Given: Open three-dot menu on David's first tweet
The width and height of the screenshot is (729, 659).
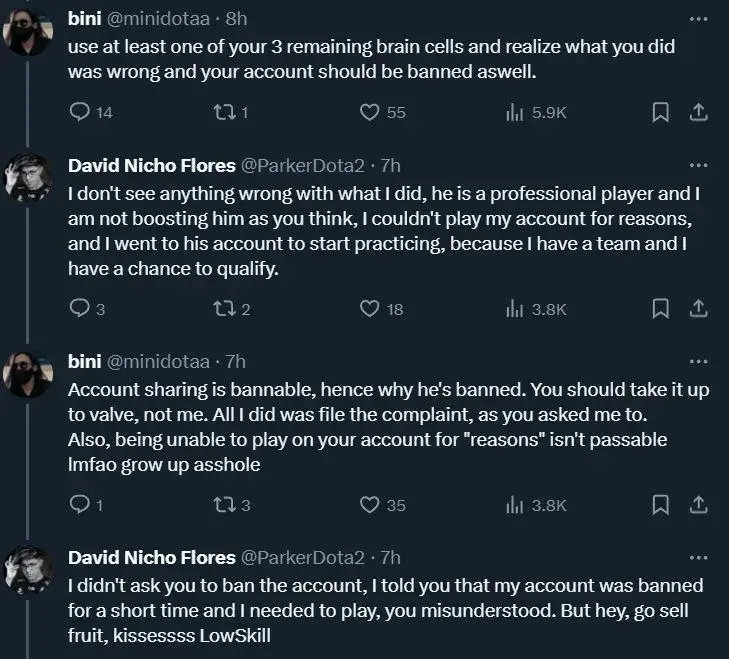Looking at the screenshot, I should [x=699, y=164].
